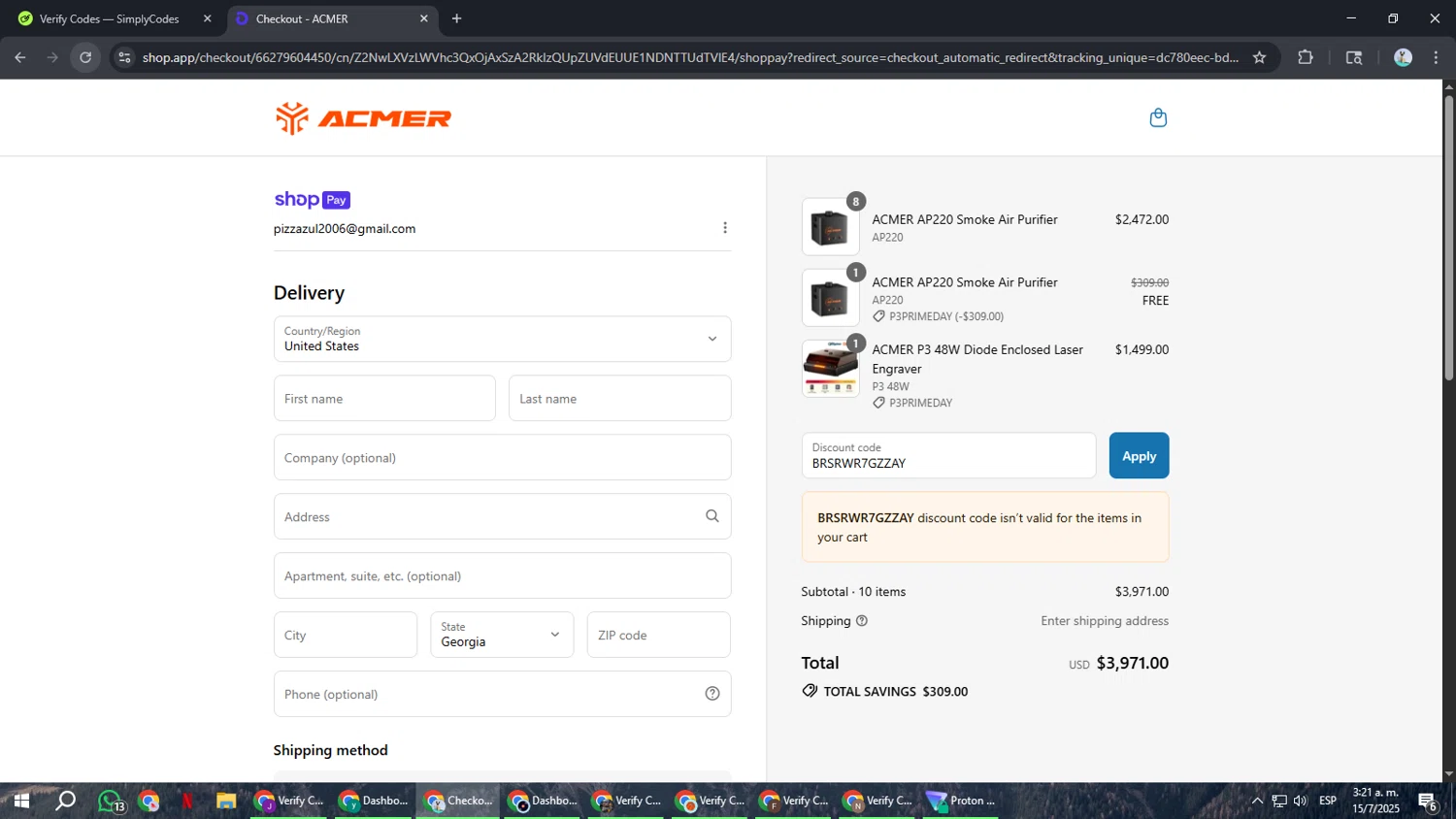
Task: Click the ACMER logo
Action: (363, 117)
